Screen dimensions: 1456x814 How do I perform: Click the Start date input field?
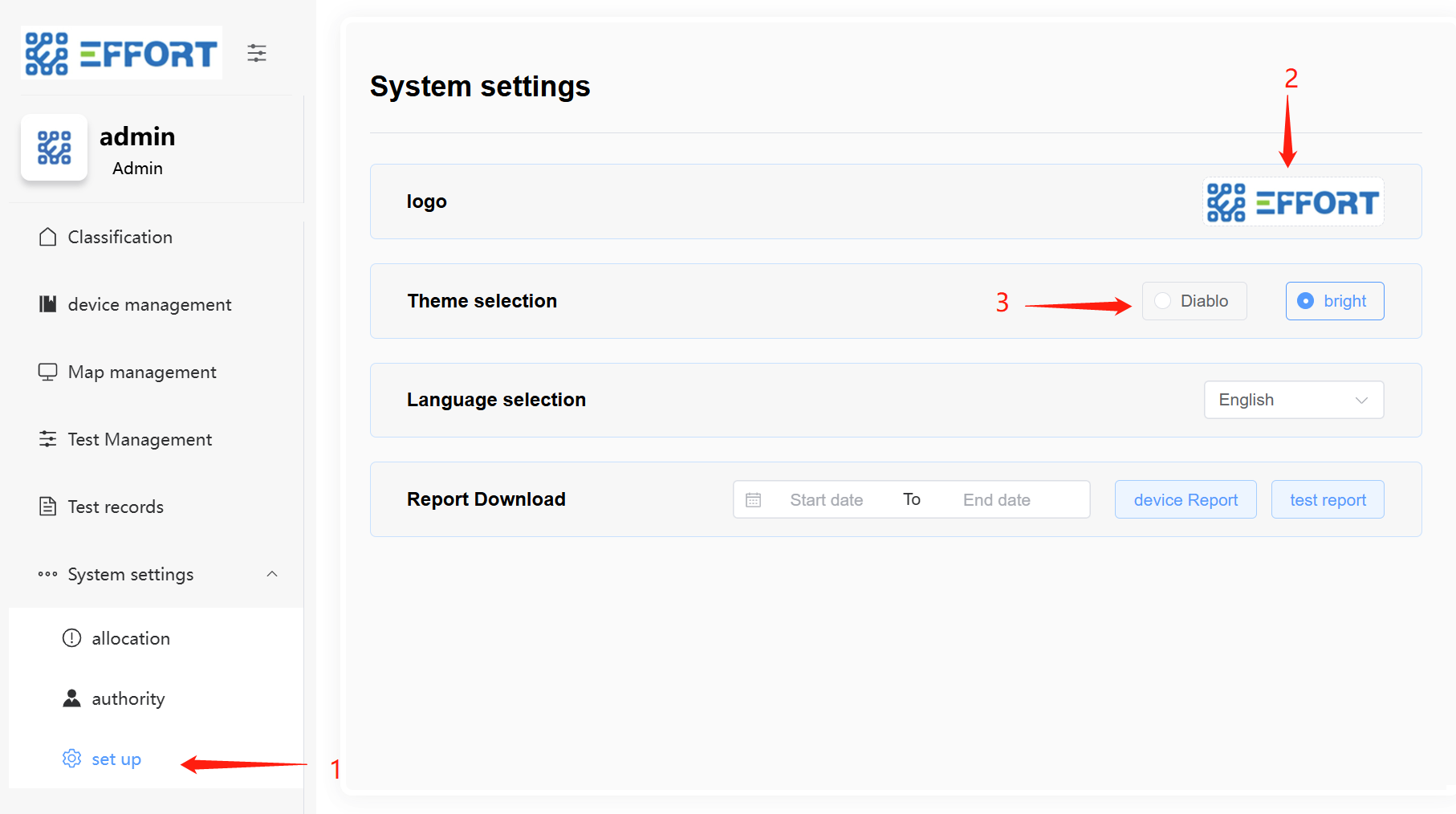pos(826,500)
